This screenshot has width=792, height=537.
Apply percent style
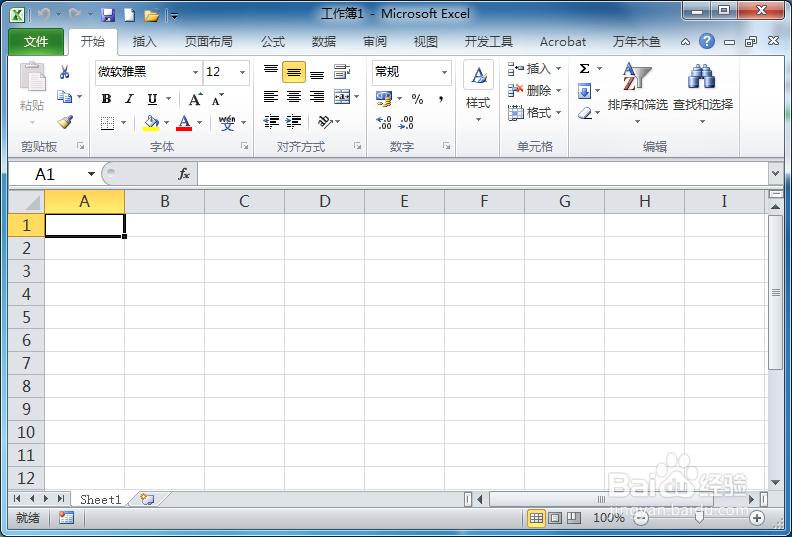point(417,99)
